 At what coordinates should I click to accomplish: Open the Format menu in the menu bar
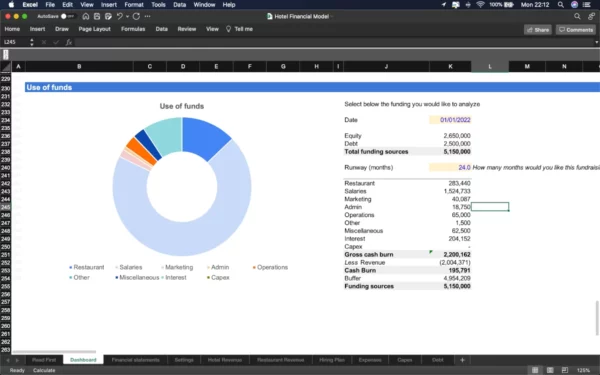coord(134,5)
